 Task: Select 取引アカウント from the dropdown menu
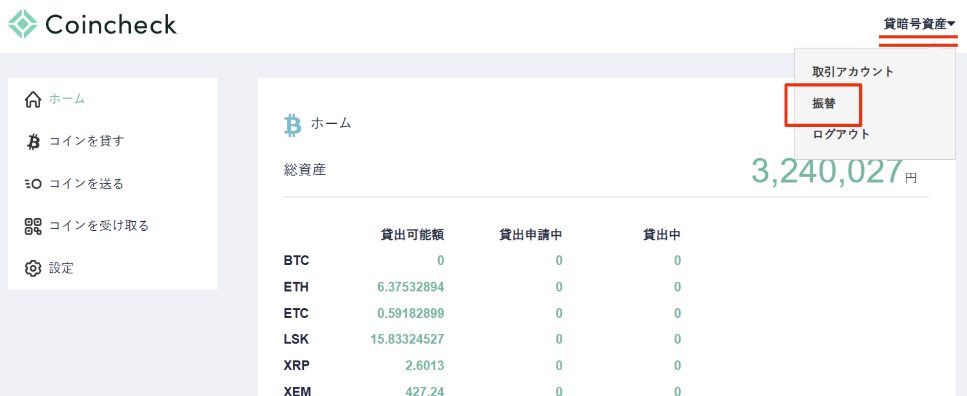click(x=853, y=72)
